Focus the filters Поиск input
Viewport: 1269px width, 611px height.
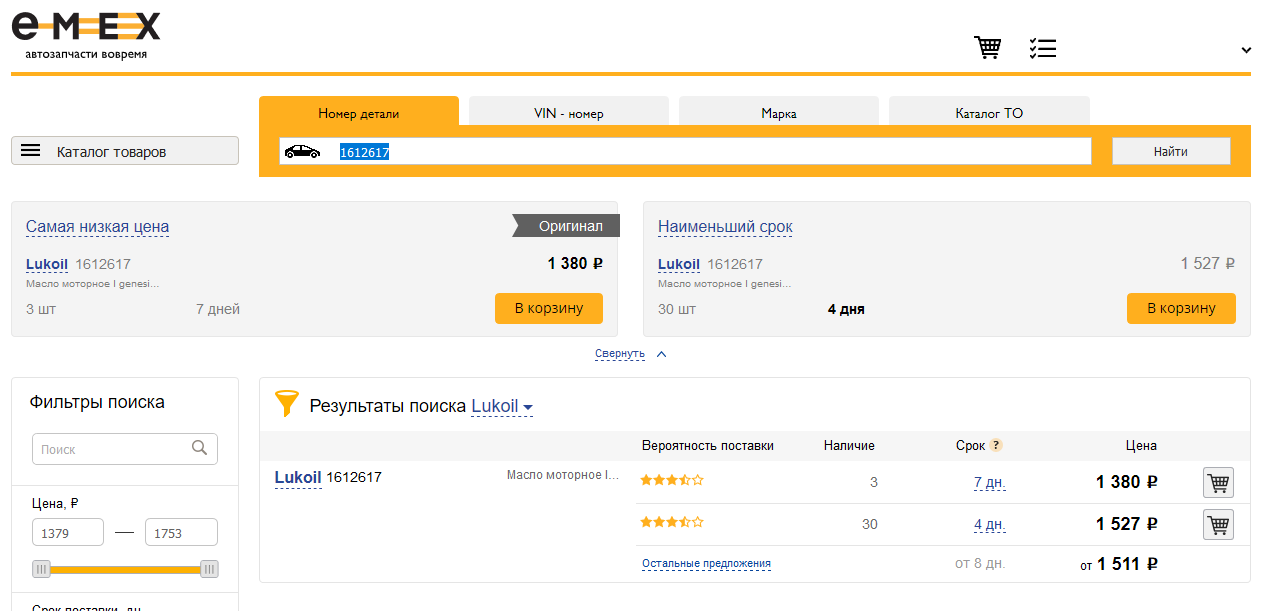125,449
